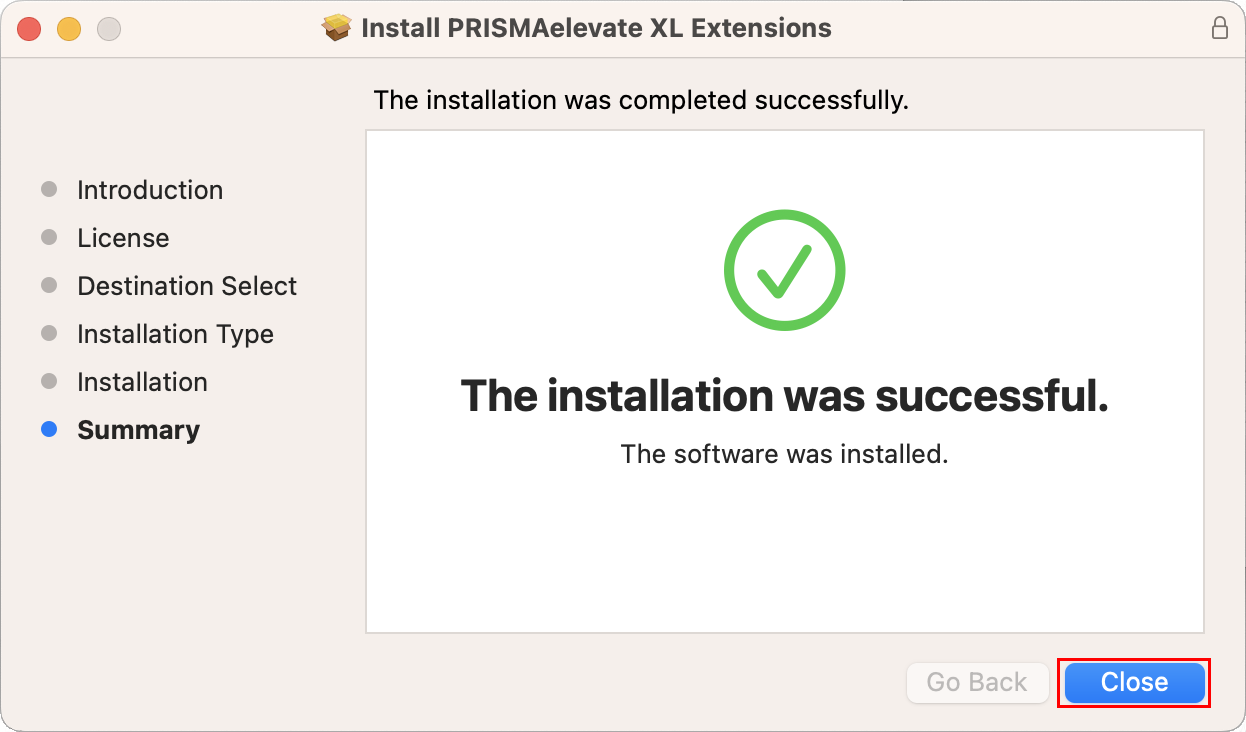Screen dimensions: 1246x732
Task: Click 'The software was installed.' text
Action: point(784,454)
